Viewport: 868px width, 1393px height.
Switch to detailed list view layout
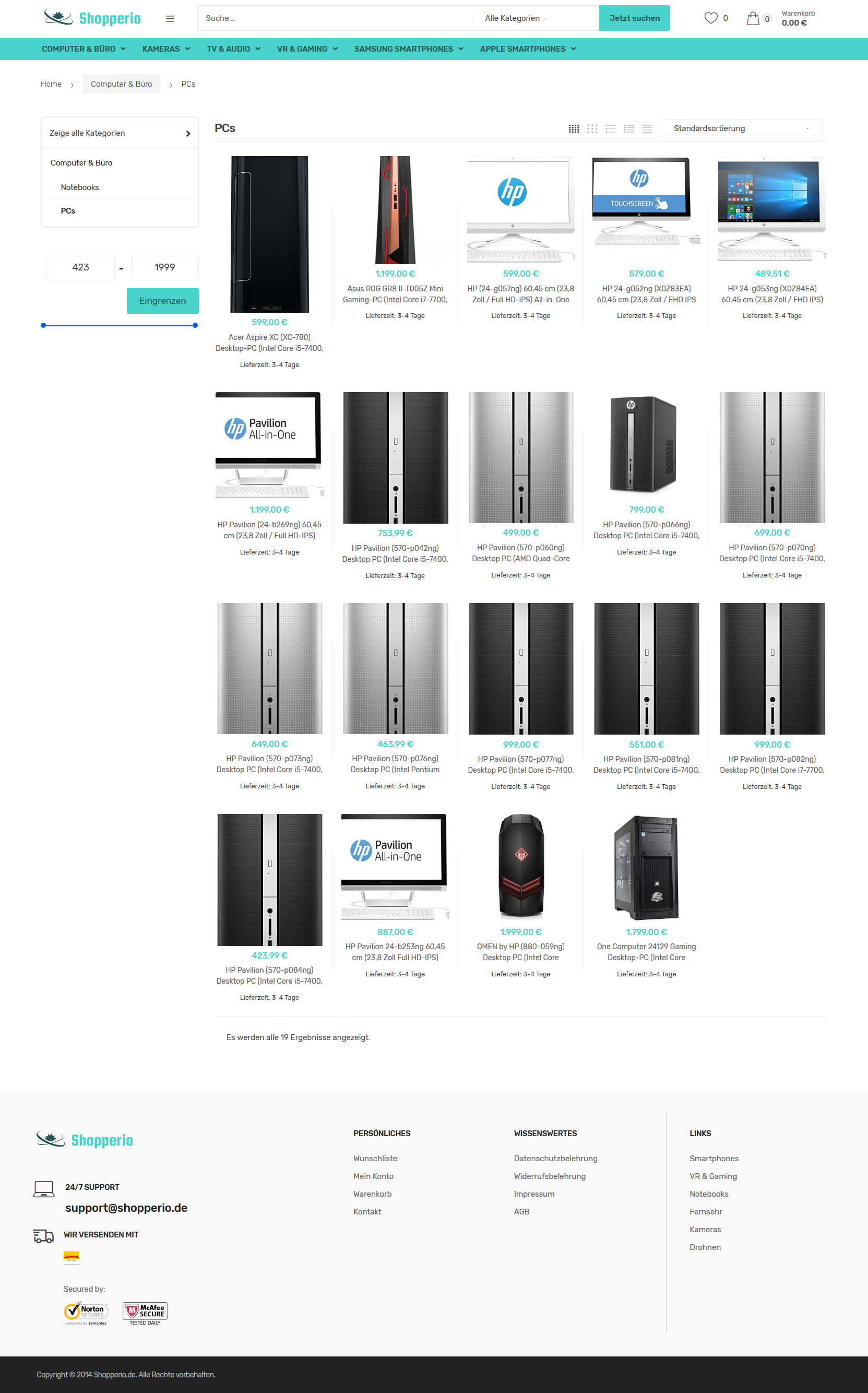click(x=628, y=128)
